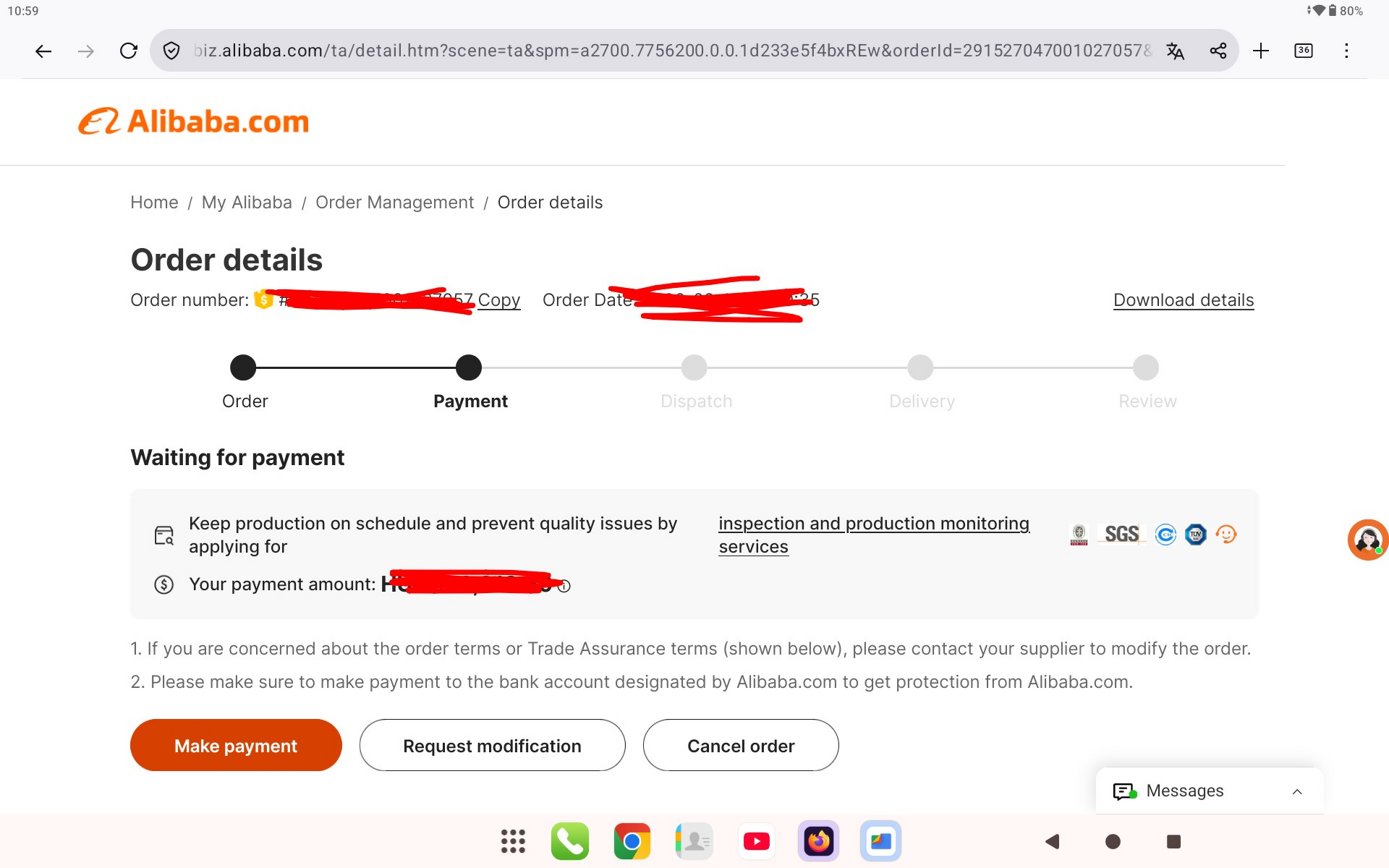Open the customer service avatar chat

pos(1367,540)
